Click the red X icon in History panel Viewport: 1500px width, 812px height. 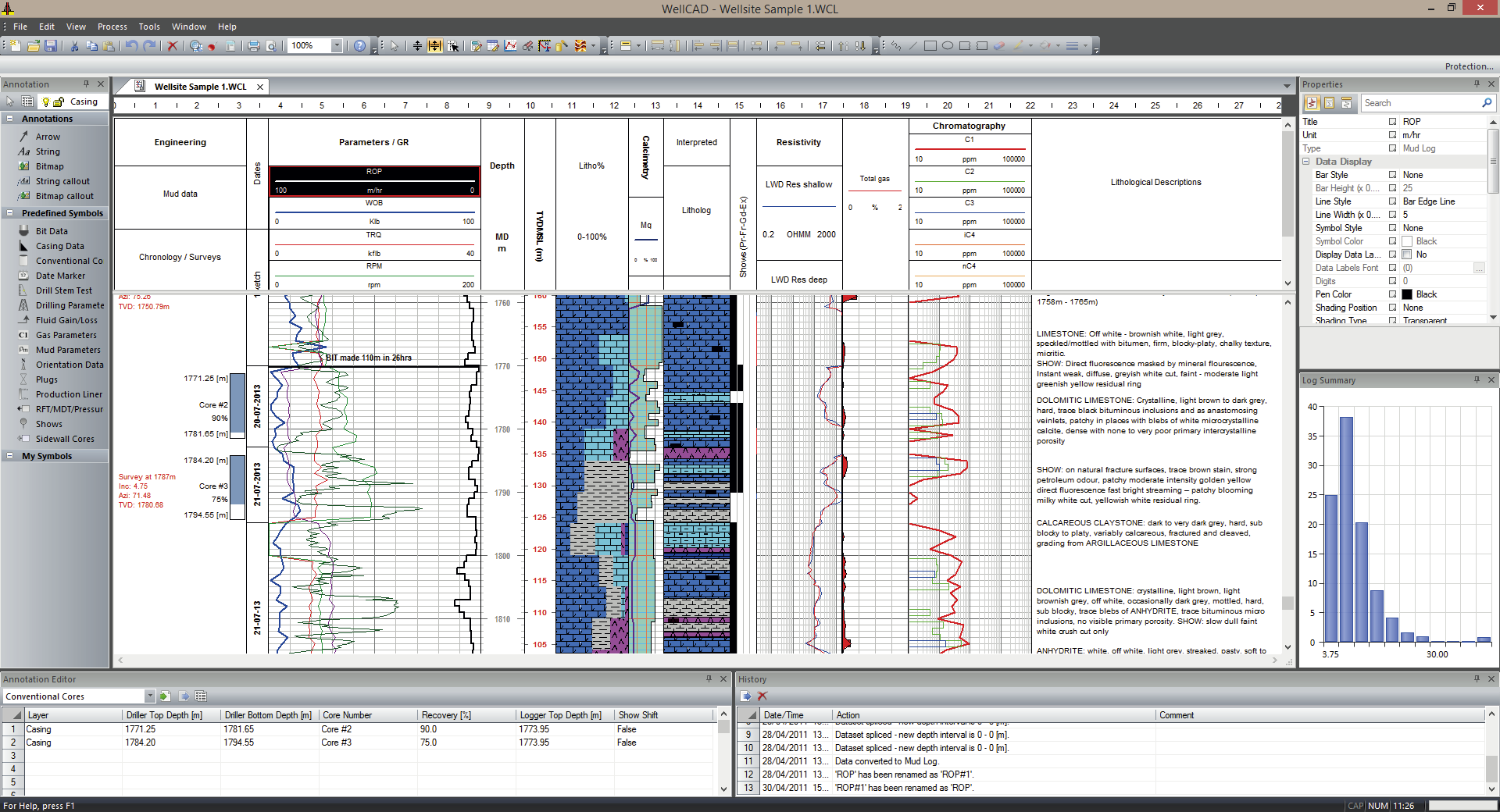(x=762, y=696)
